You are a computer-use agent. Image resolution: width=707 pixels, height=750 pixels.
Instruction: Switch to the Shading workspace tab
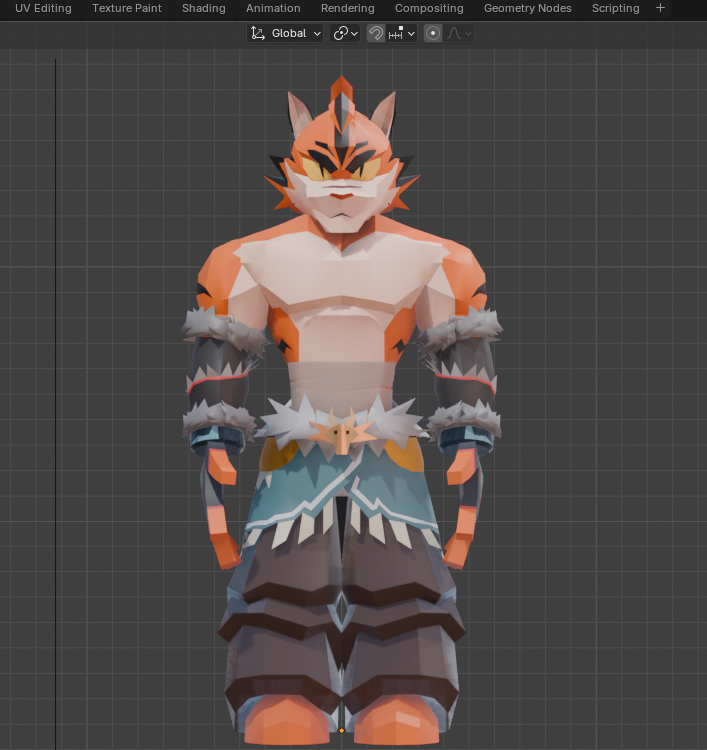204,8
